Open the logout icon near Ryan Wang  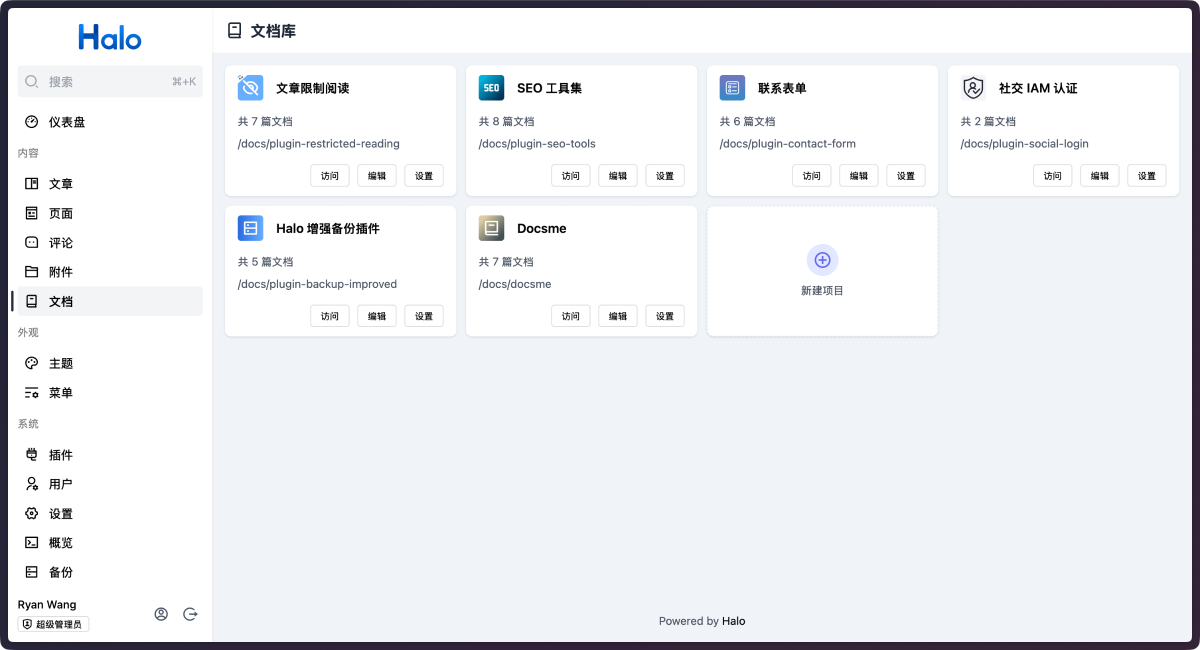point(190,614)
